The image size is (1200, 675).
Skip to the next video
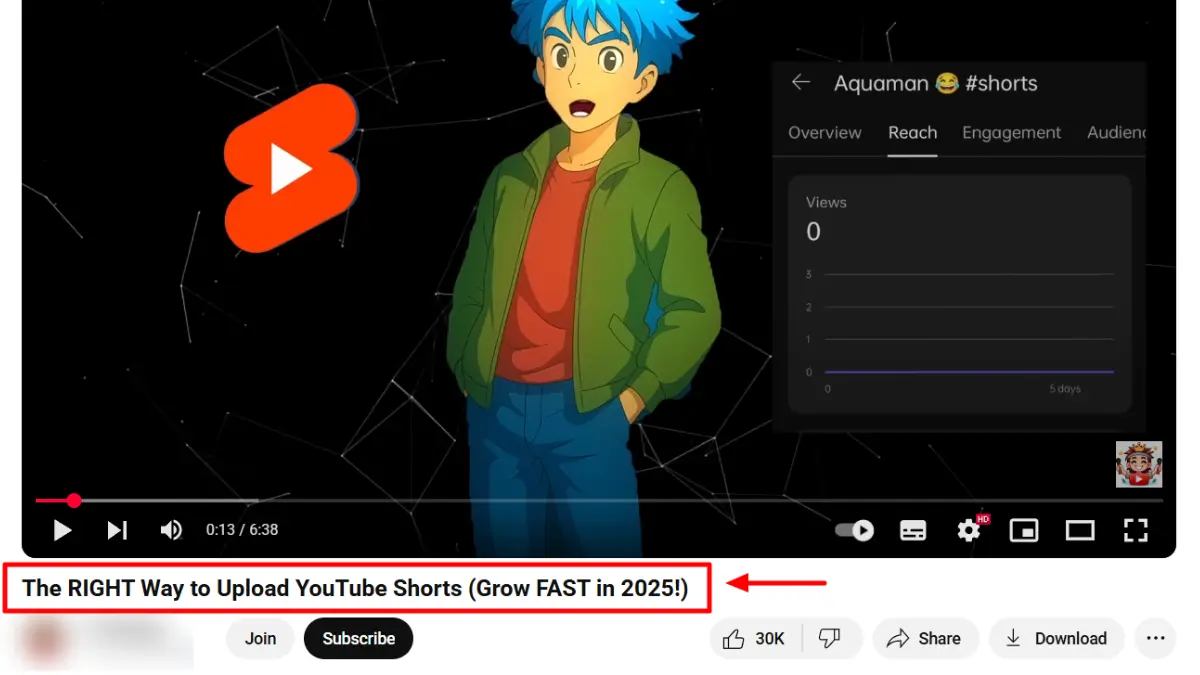[x=117, y=530]
